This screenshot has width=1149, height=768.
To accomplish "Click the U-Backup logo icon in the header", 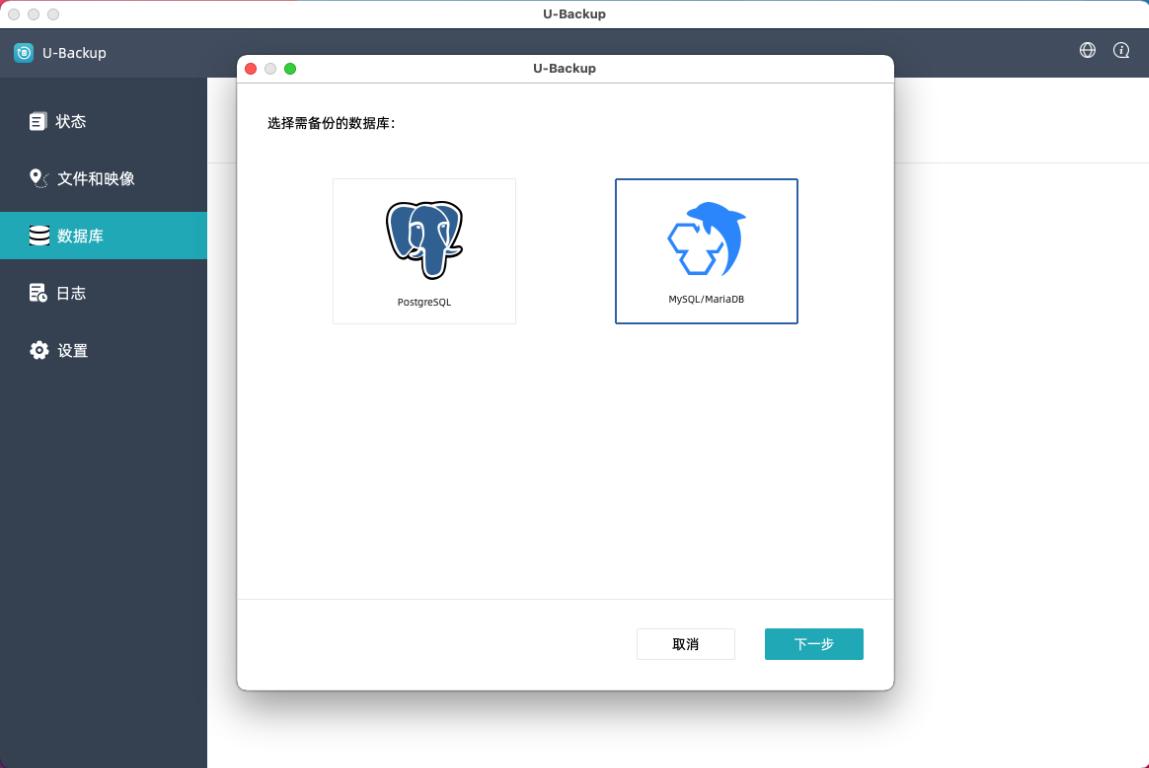I will 24,53.
